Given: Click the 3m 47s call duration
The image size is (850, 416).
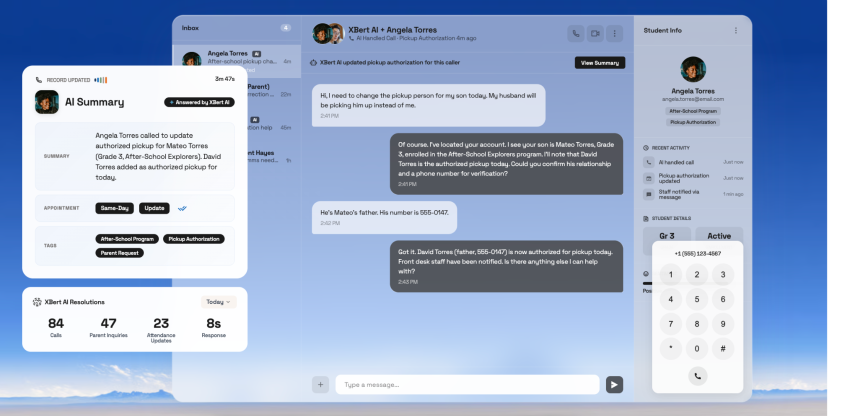Looking at the screenshot, I should coord(224,79).
